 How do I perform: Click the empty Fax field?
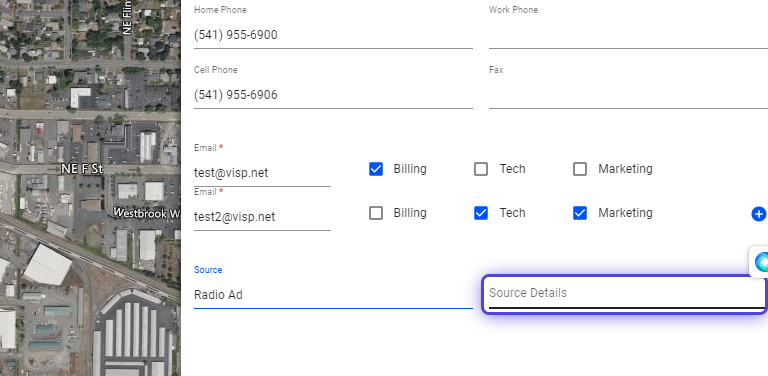click(628, 95)
